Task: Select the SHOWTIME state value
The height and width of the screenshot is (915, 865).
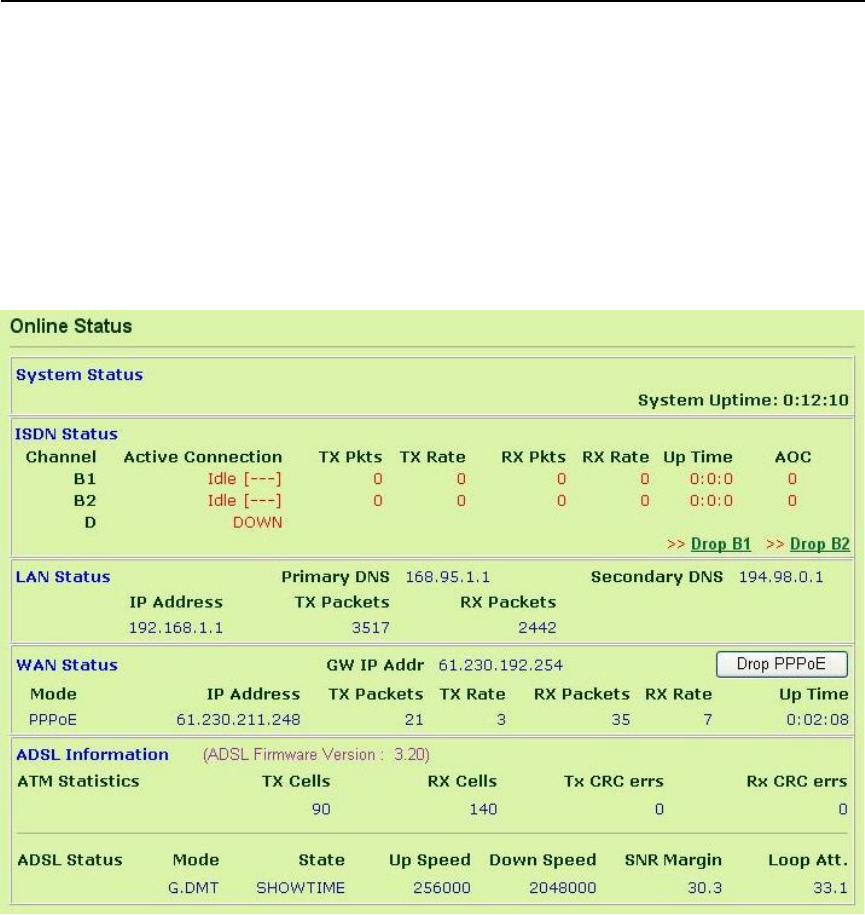Action: (301, 888)
